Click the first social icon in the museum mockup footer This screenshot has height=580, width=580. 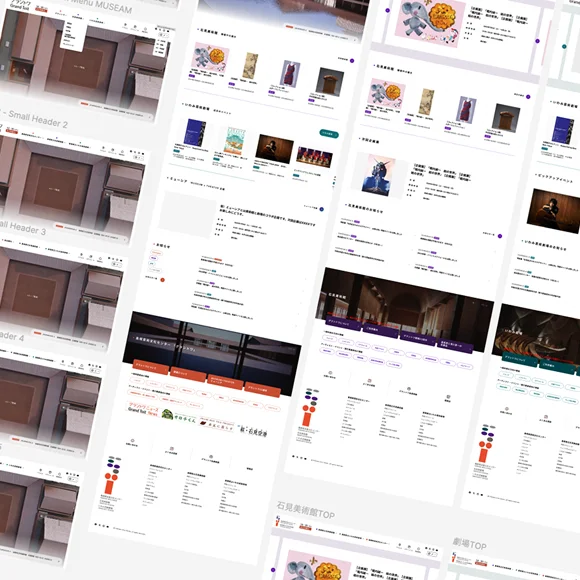click(x=293, y=456)
